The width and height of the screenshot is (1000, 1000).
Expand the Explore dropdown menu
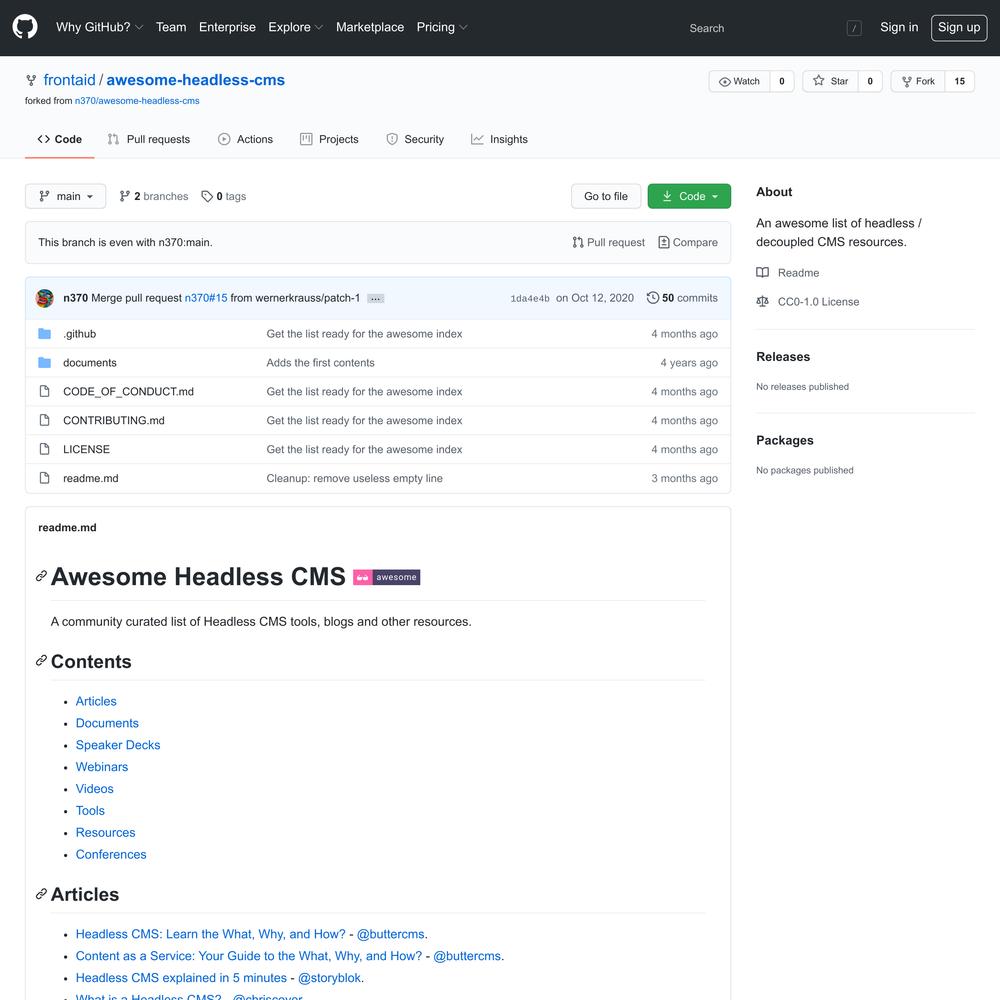pos(295,27)
